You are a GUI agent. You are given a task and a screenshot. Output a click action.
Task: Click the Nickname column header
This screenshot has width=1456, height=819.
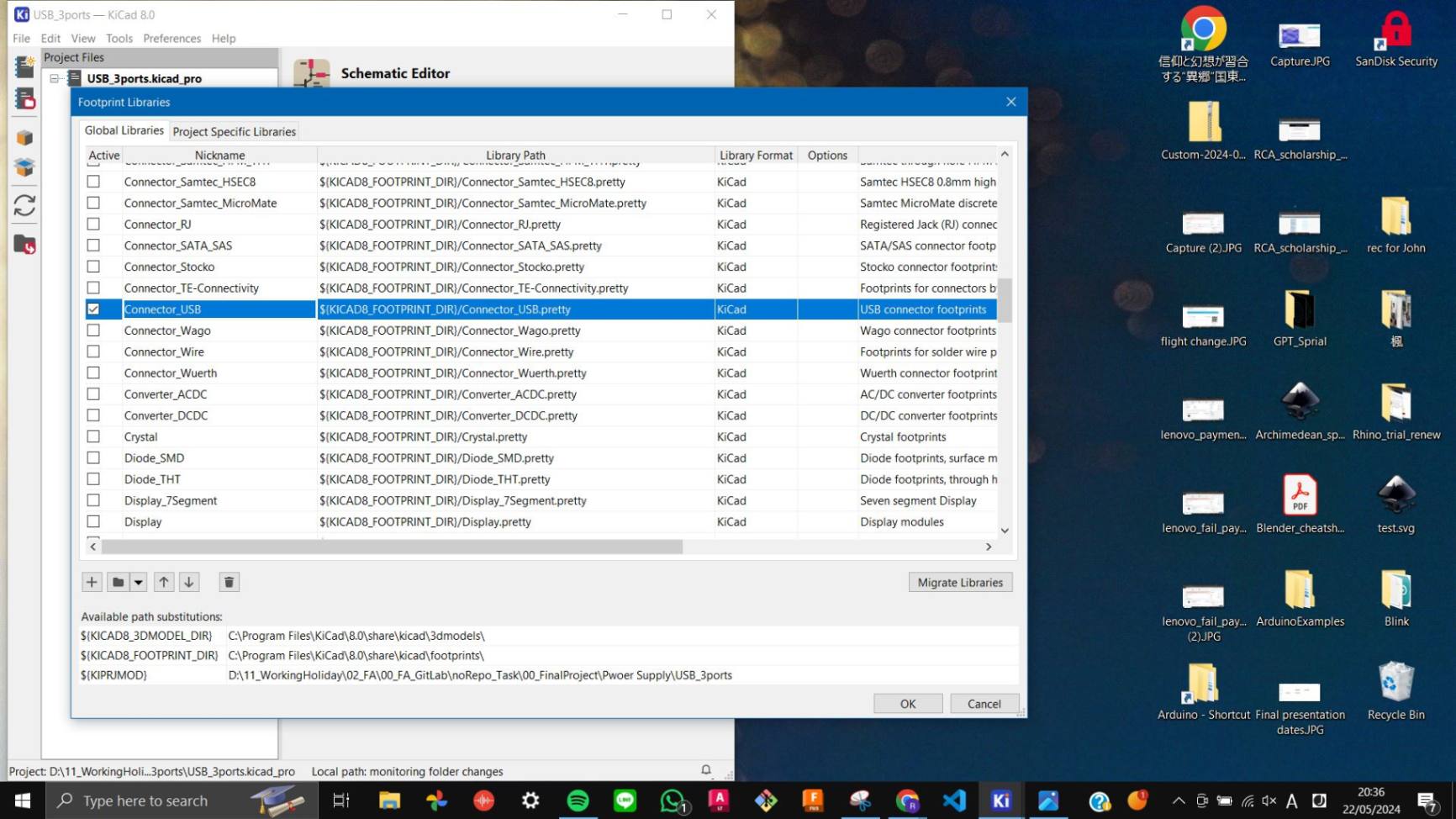[x=219, y=155]
